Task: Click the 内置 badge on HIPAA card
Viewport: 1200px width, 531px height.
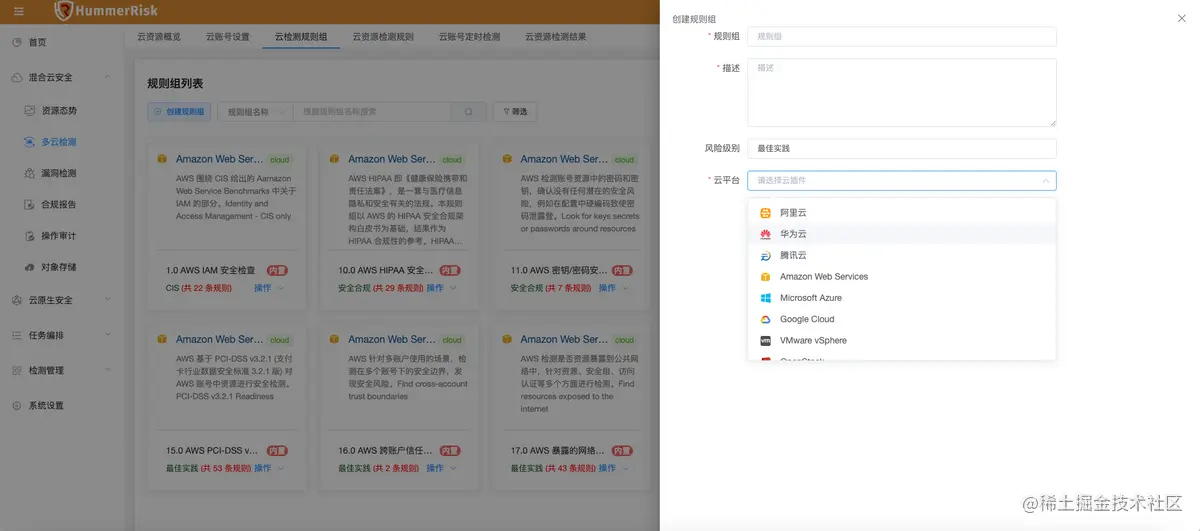Action: [450, 270]
